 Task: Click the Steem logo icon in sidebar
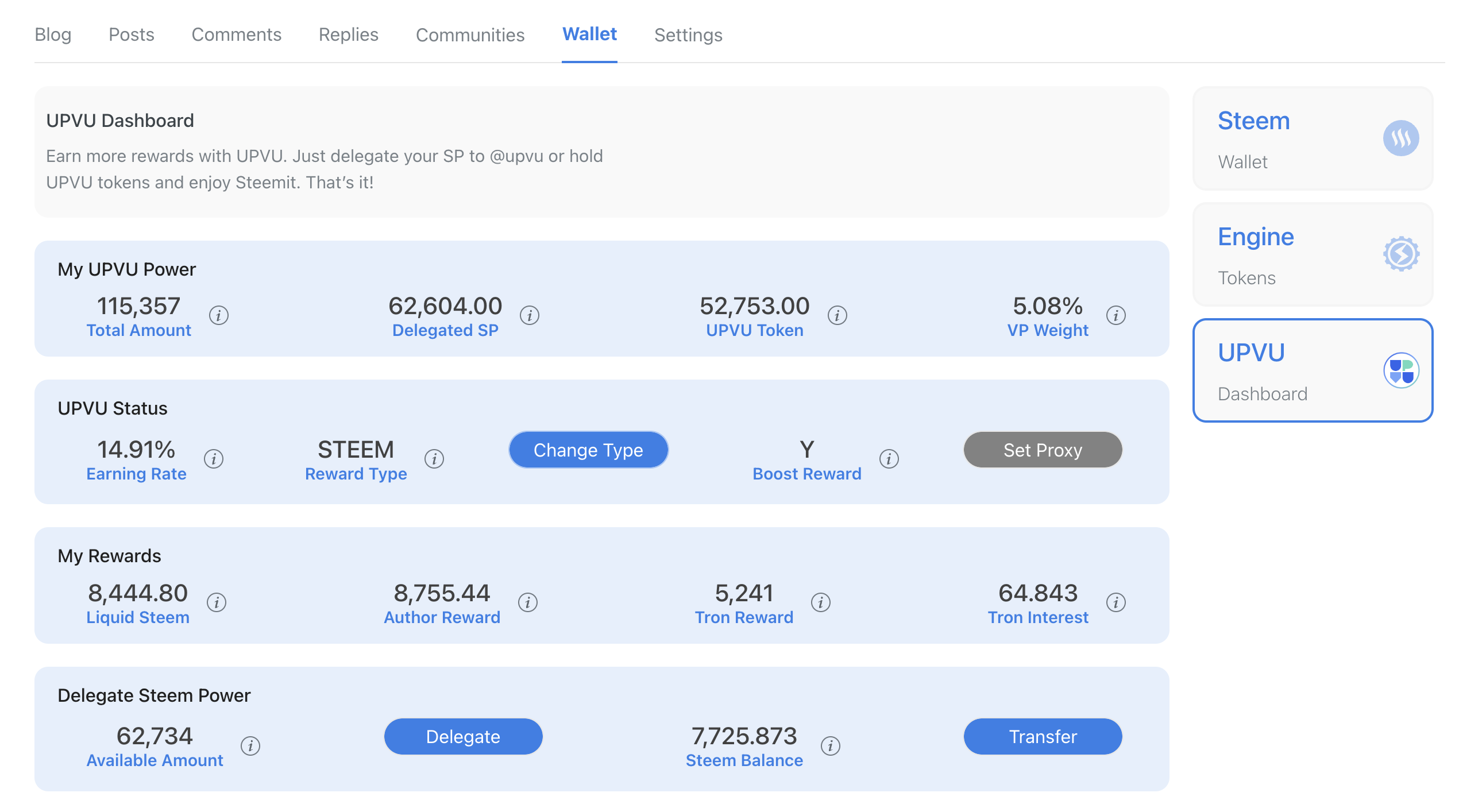tap(1400, 138)
